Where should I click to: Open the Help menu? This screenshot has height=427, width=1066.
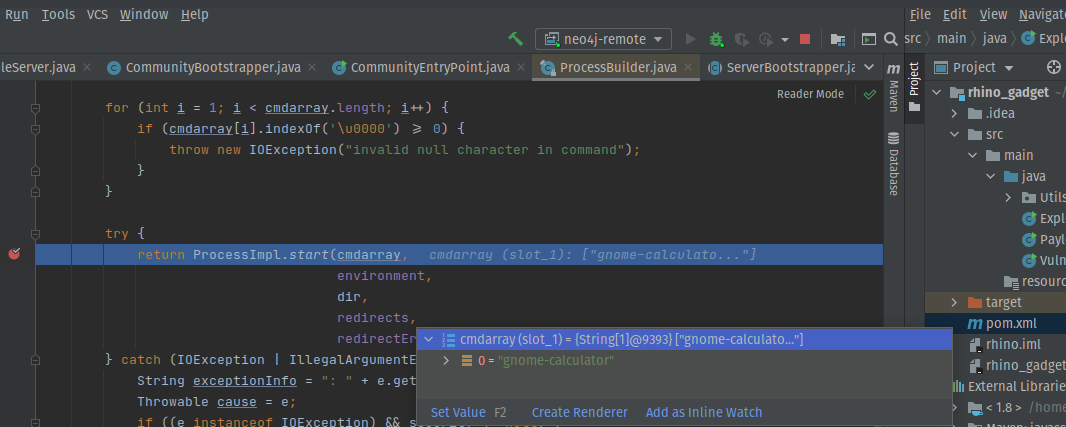click(x=194, y=14)
